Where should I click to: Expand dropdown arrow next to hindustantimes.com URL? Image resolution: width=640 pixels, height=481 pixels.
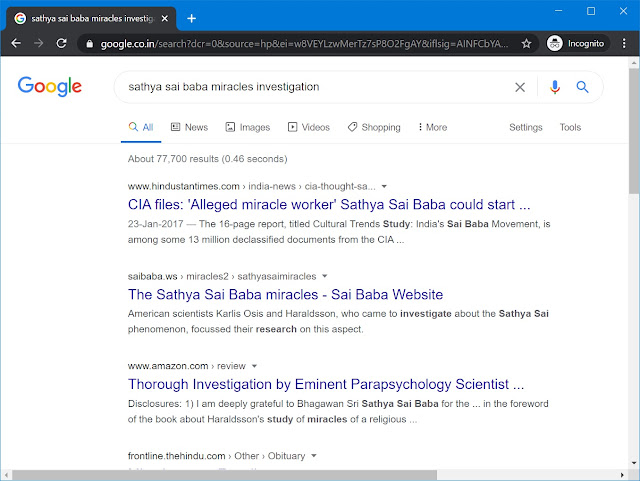[384, 187]
